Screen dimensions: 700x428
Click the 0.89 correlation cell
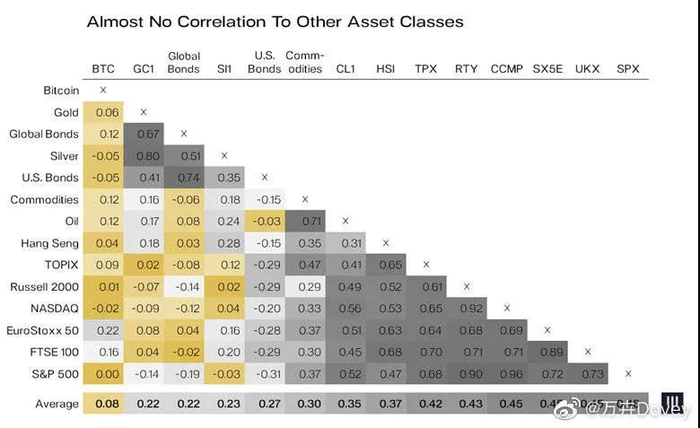[x=547, y=352]
